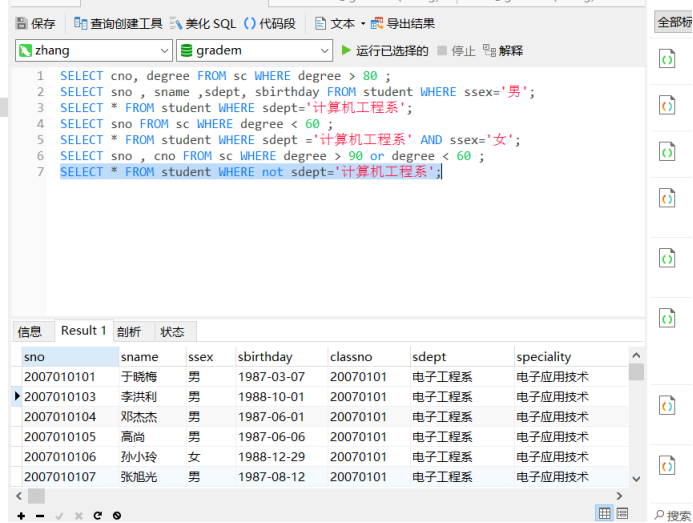693x523 pixels.
Task: Click the third code snippet icon in the right panel
Action: [x=667, y=152]
